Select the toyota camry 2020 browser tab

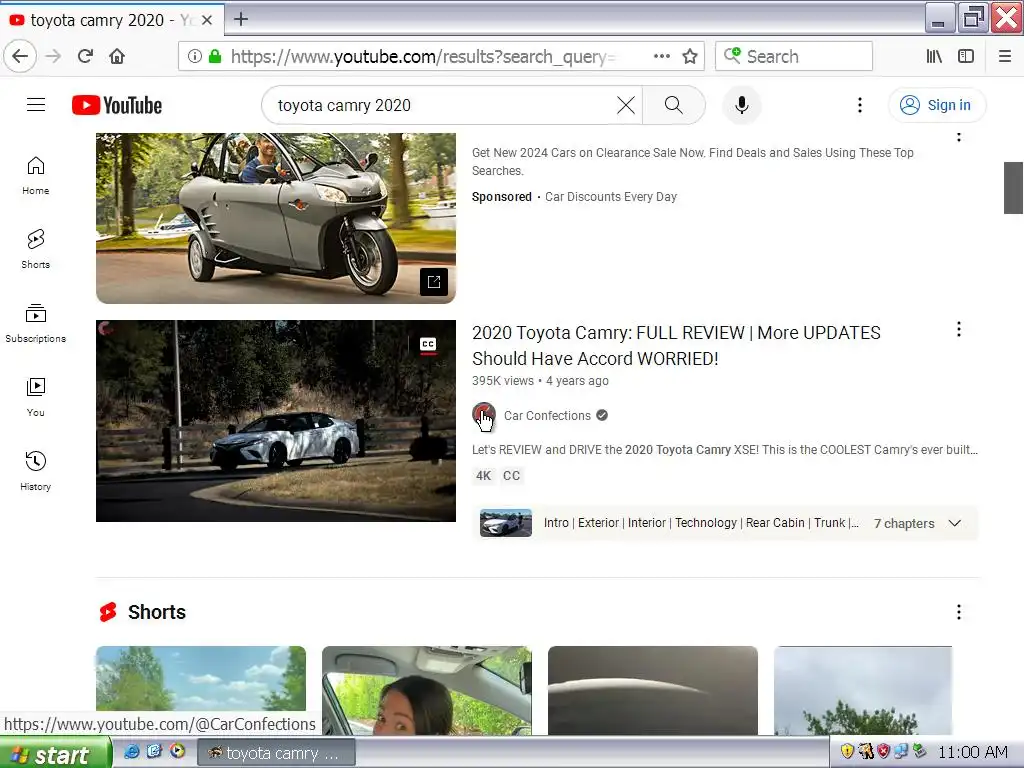point(112,20)
